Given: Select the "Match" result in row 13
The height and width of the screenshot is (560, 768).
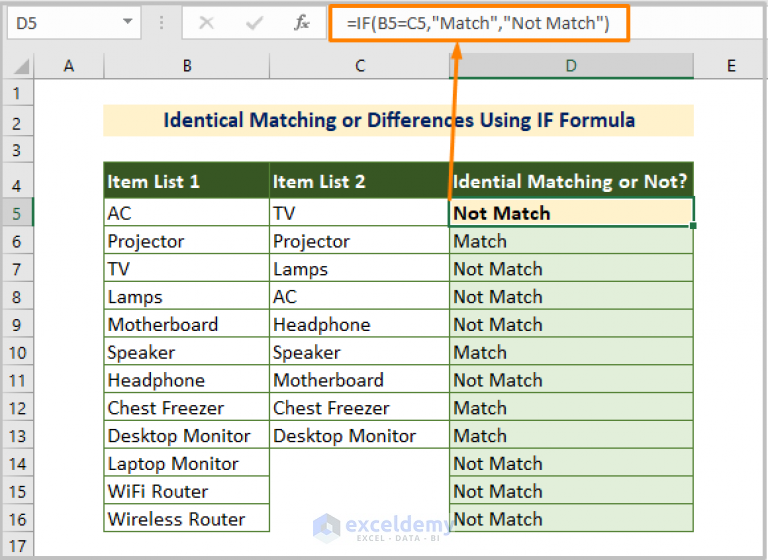Looking at the screenshot, I should (x=571, y=436).
